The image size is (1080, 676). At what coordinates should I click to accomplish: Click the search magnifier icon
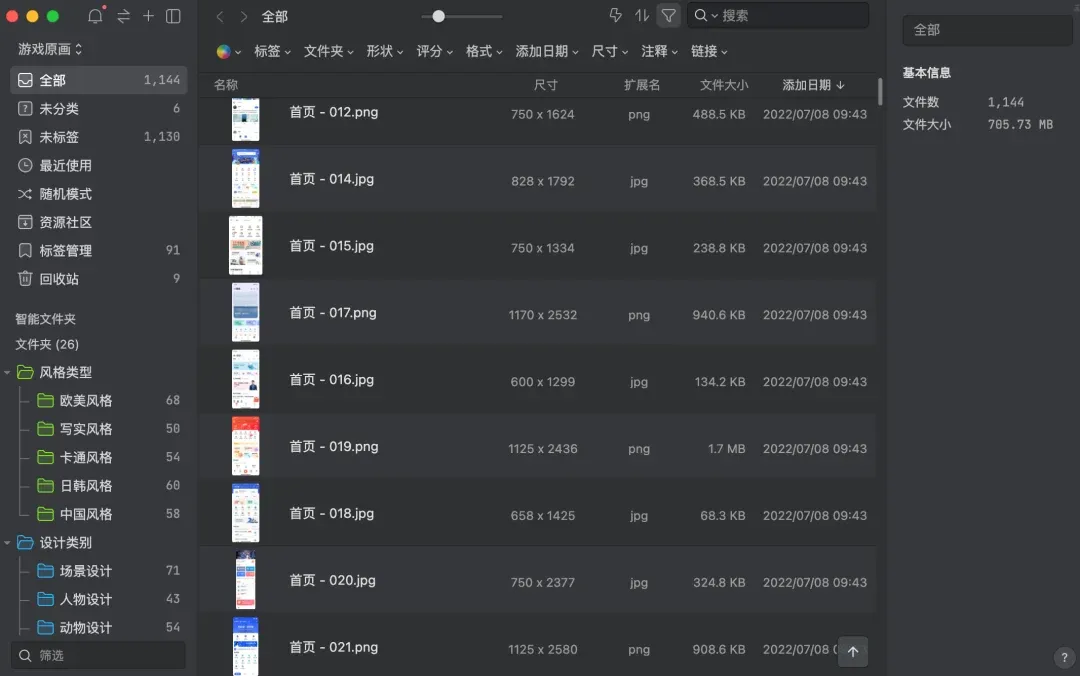(700, 15)
